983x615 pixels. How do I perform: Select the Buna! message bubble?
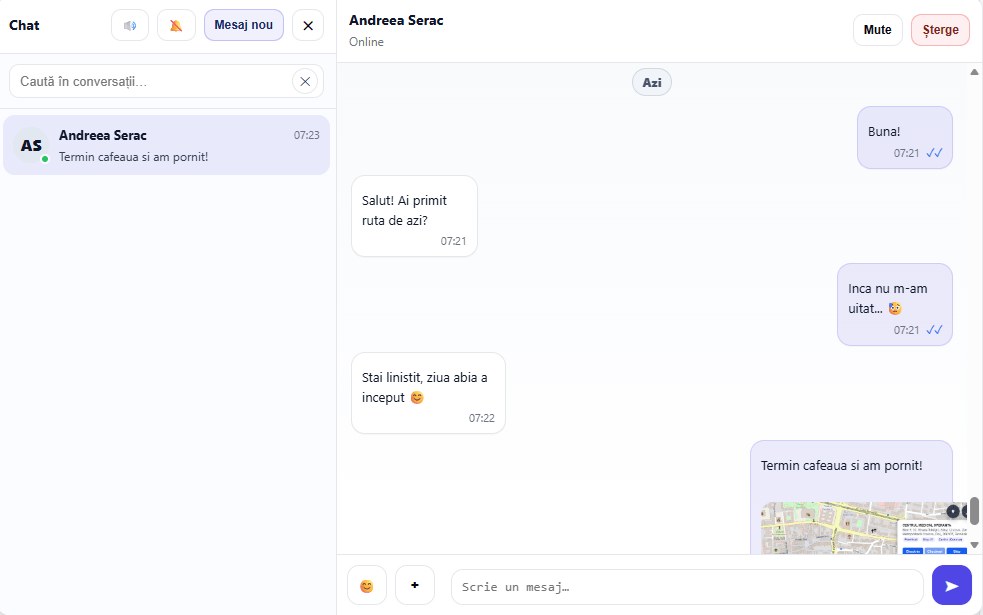905,137
